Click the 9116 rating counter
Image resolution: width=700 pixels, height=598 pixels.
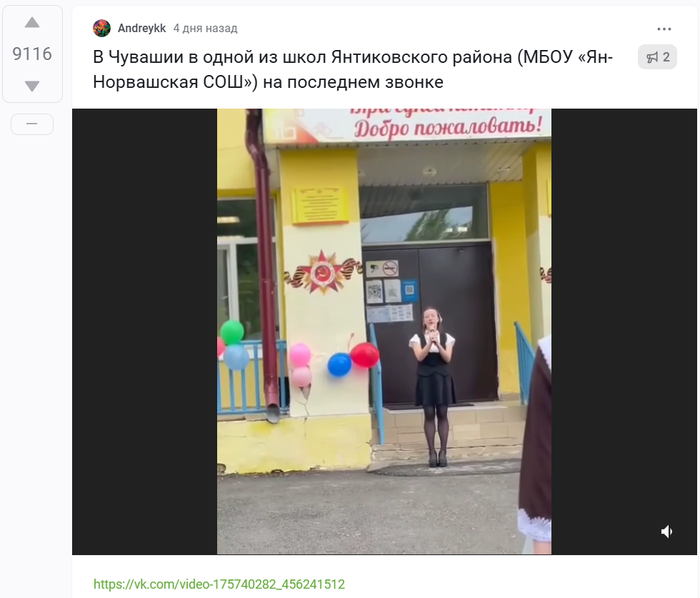tap(32, 54)
